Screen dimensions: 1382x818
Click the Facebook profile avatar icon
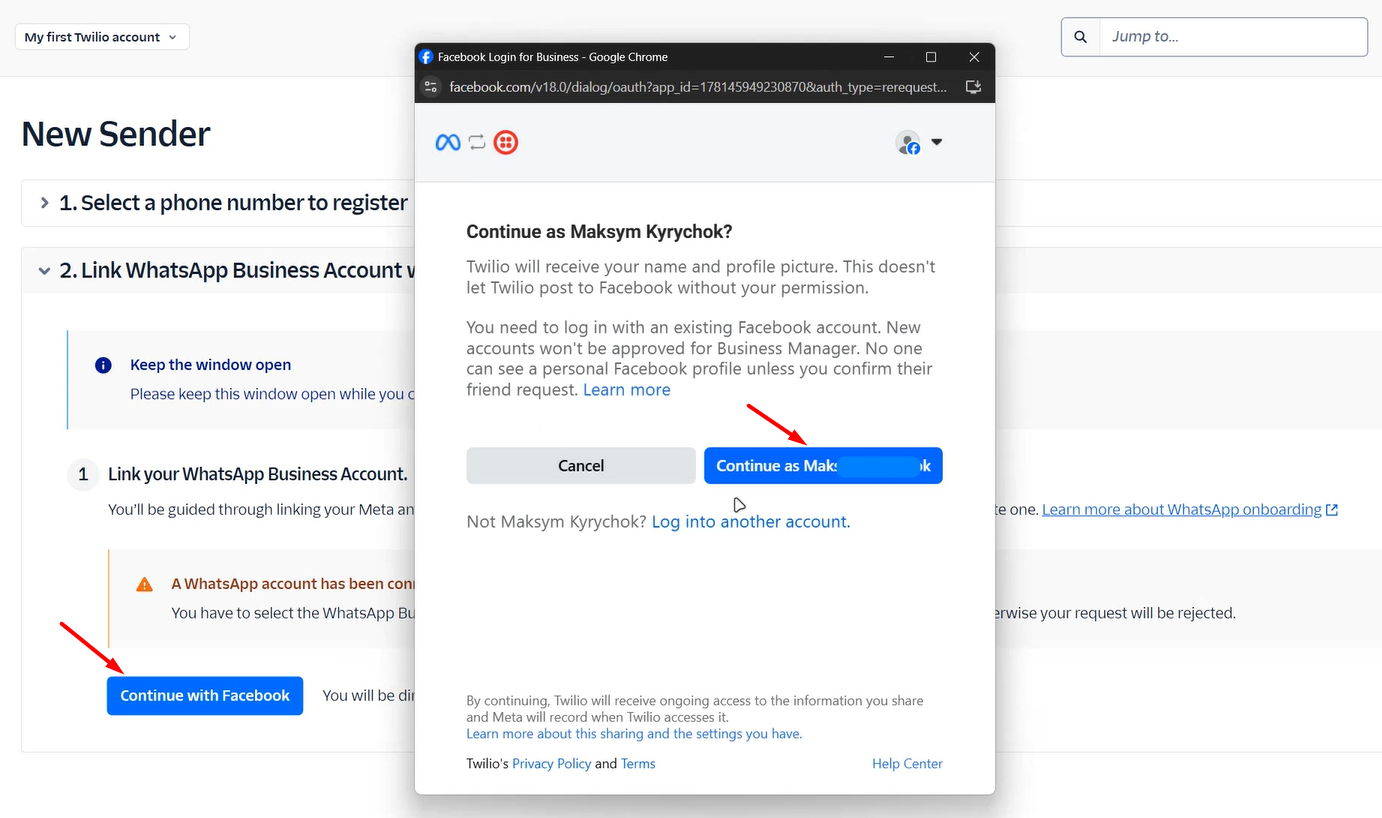point(907,143)
